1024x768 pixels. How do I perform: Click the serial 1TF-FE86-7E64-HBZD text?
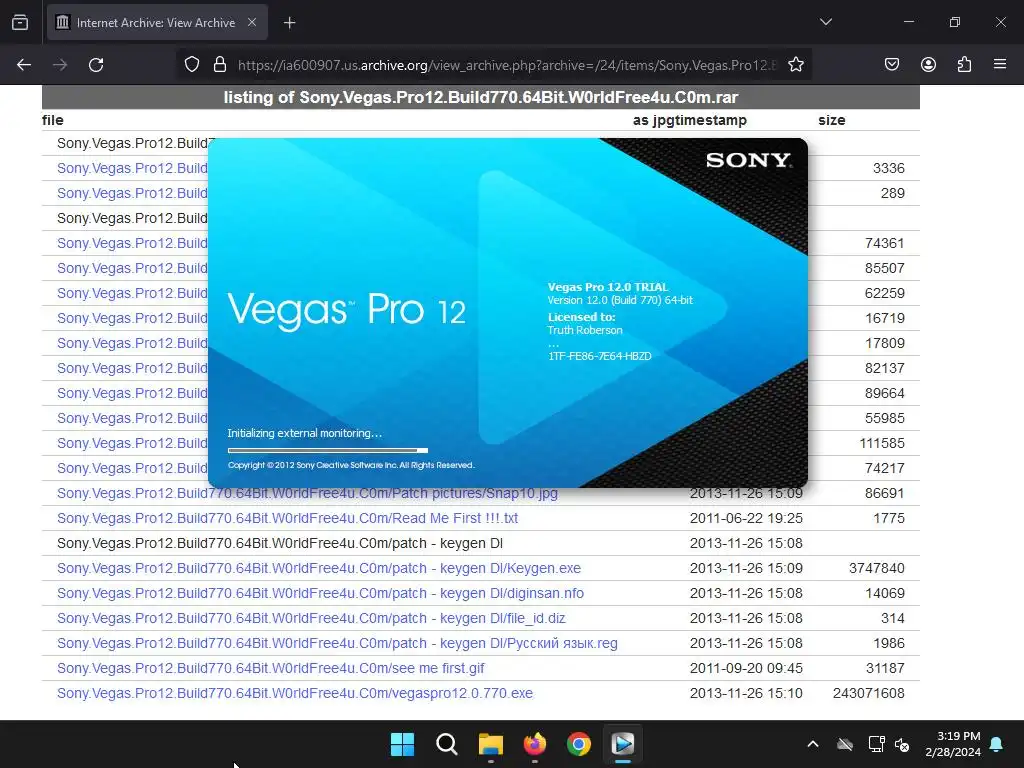pyautogui.click(x=600, y=356)
